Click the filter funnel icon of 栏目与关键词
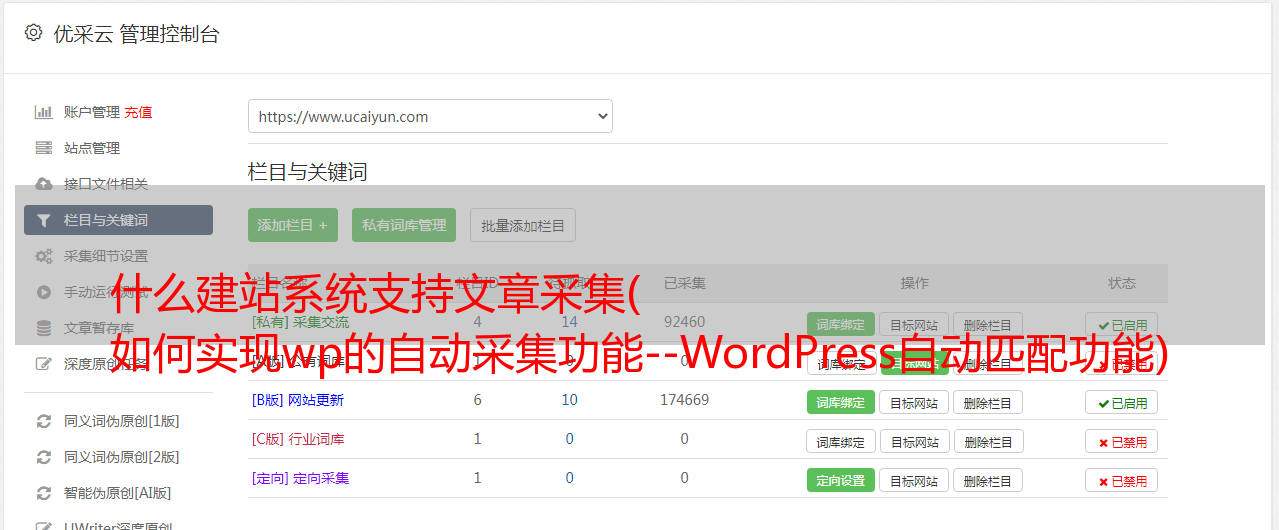The height and width of the screenshot is (530, 1279). click(x=43, y=220)
